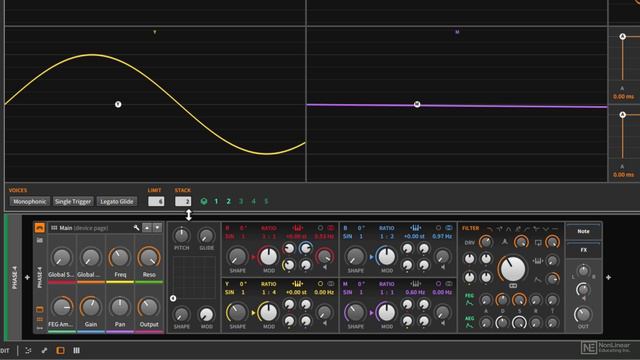Screen dimensions: 640x360
Task: Select voice stack number 2
Action: [229, 201]
